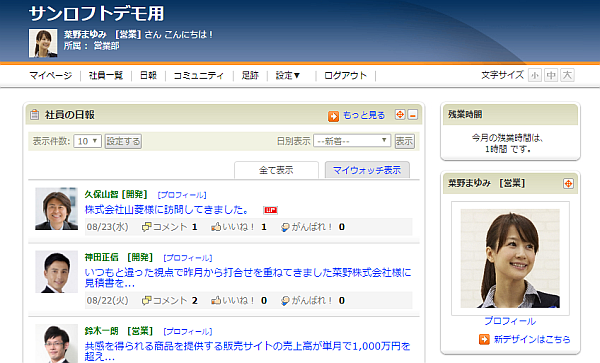
Task: Open 久保山智 [開発] name link
Action: 116,195
